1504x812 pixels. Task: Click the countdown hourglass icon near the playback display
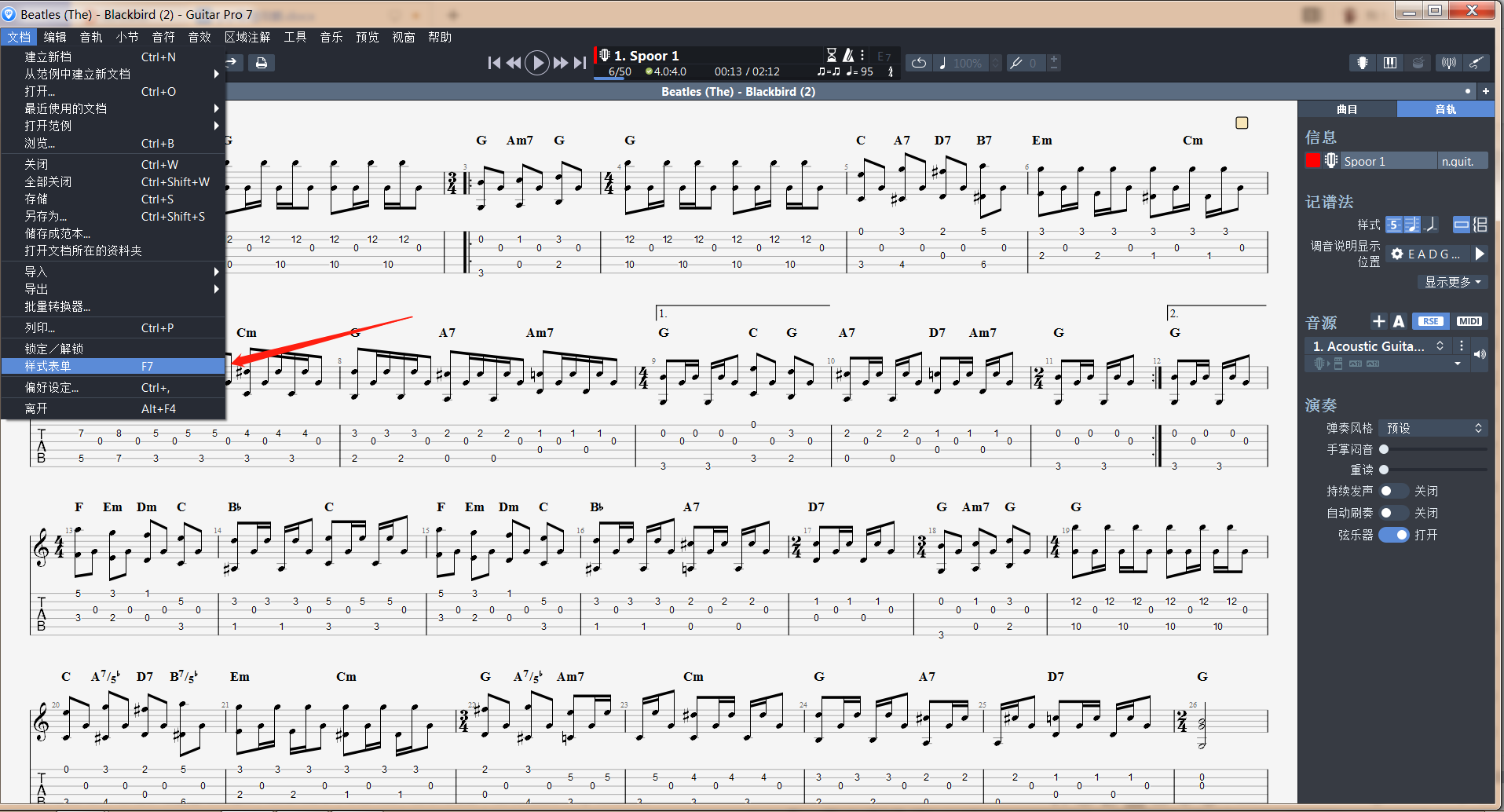[831, 55]
